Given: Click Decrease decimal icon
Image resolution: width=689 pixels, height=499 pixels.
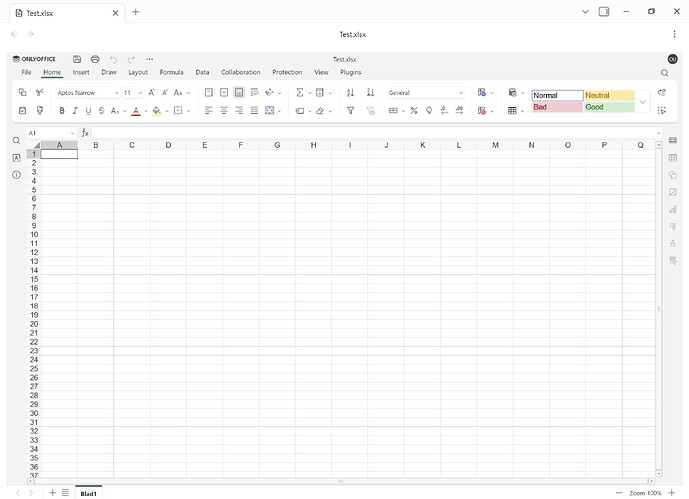Looking at the screenshot, I should [444, 111].
